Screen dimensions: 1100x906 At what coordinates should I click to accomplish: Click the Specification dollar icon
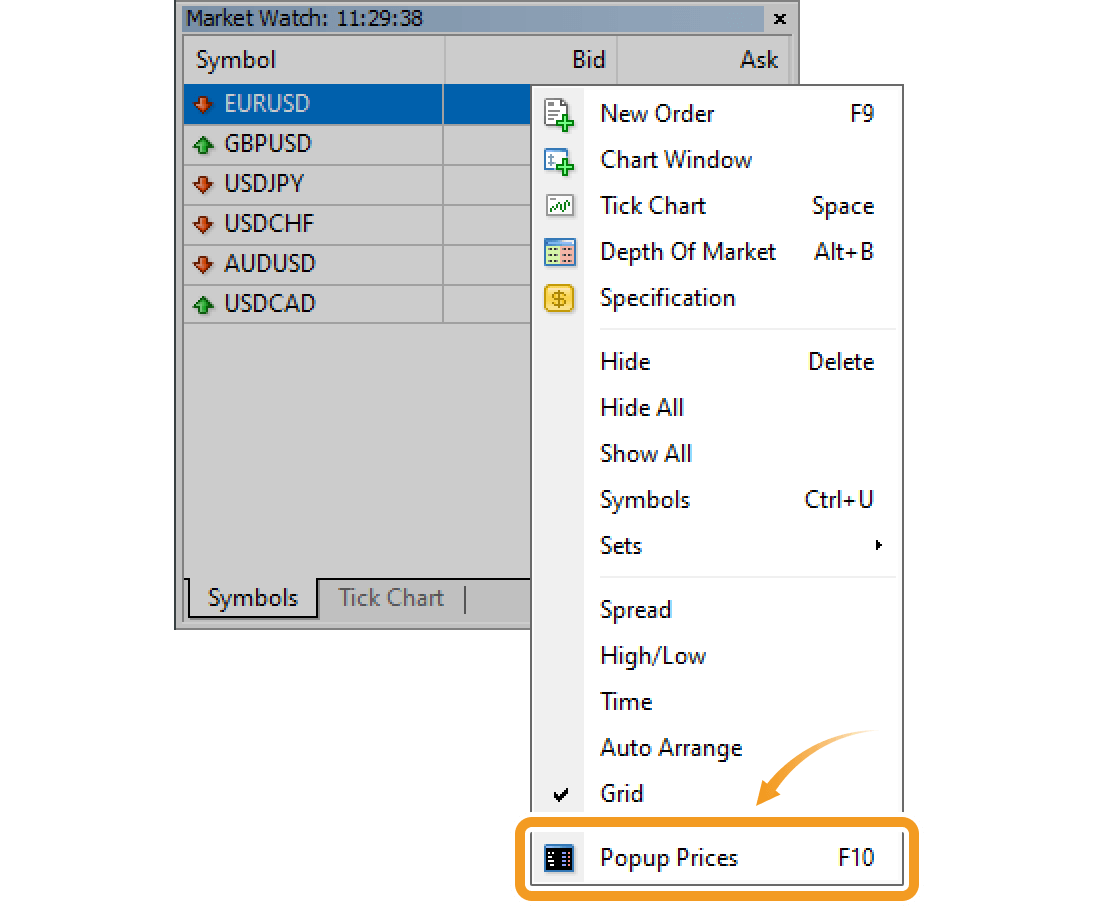(x=559, y=298)
